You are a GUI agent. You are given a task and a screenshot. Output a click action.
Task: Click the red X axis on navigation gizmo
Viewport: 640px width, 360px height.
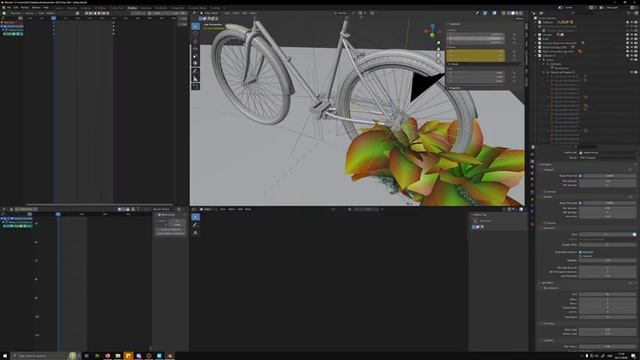[x=426, y=31]
